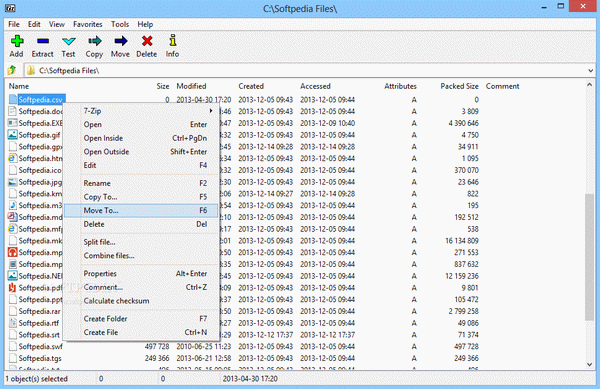Select the Softpedia.swf file name

tap(40, 347)
